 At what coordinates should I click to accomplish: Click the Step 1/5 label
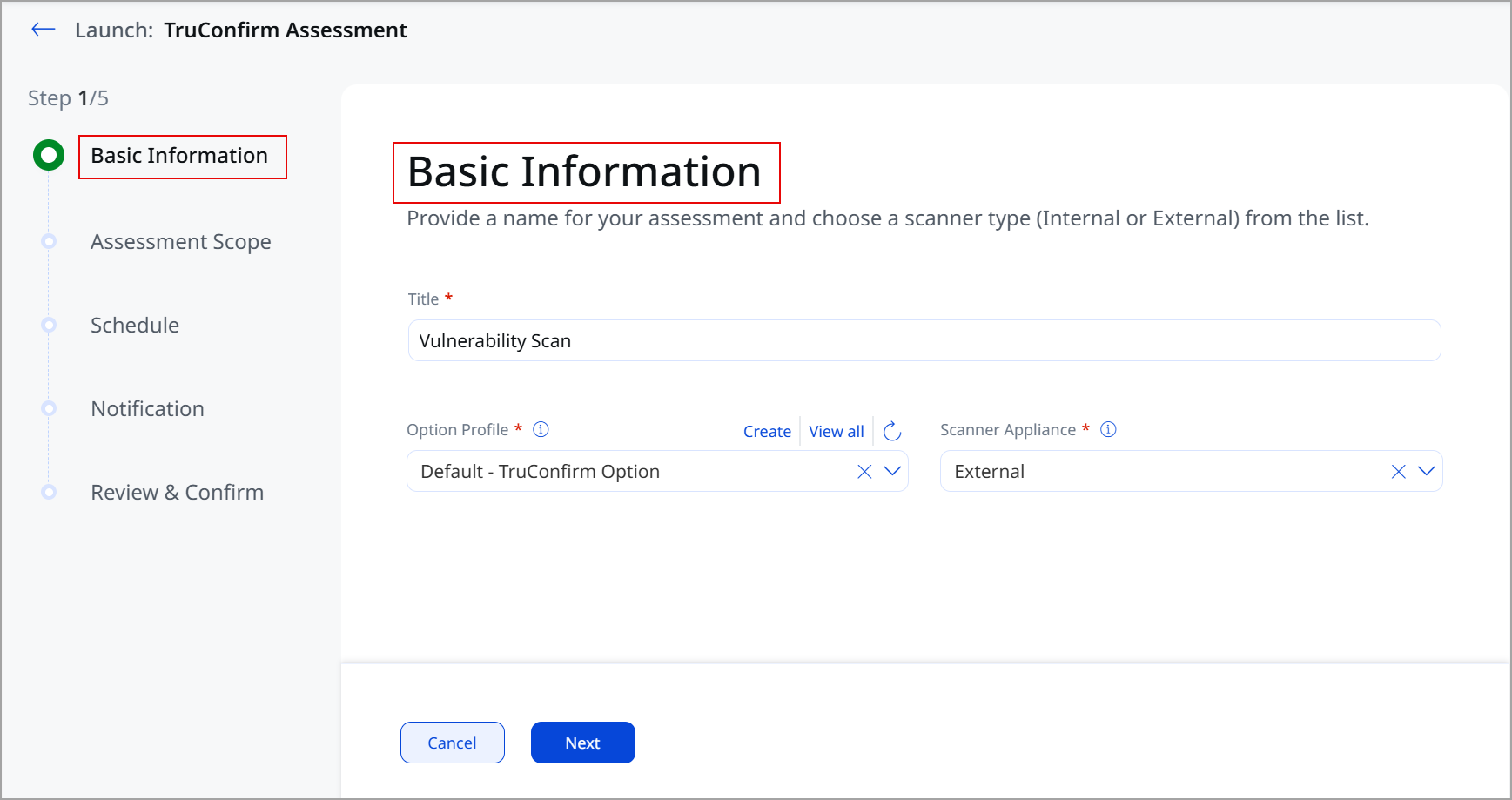(68, 98)
